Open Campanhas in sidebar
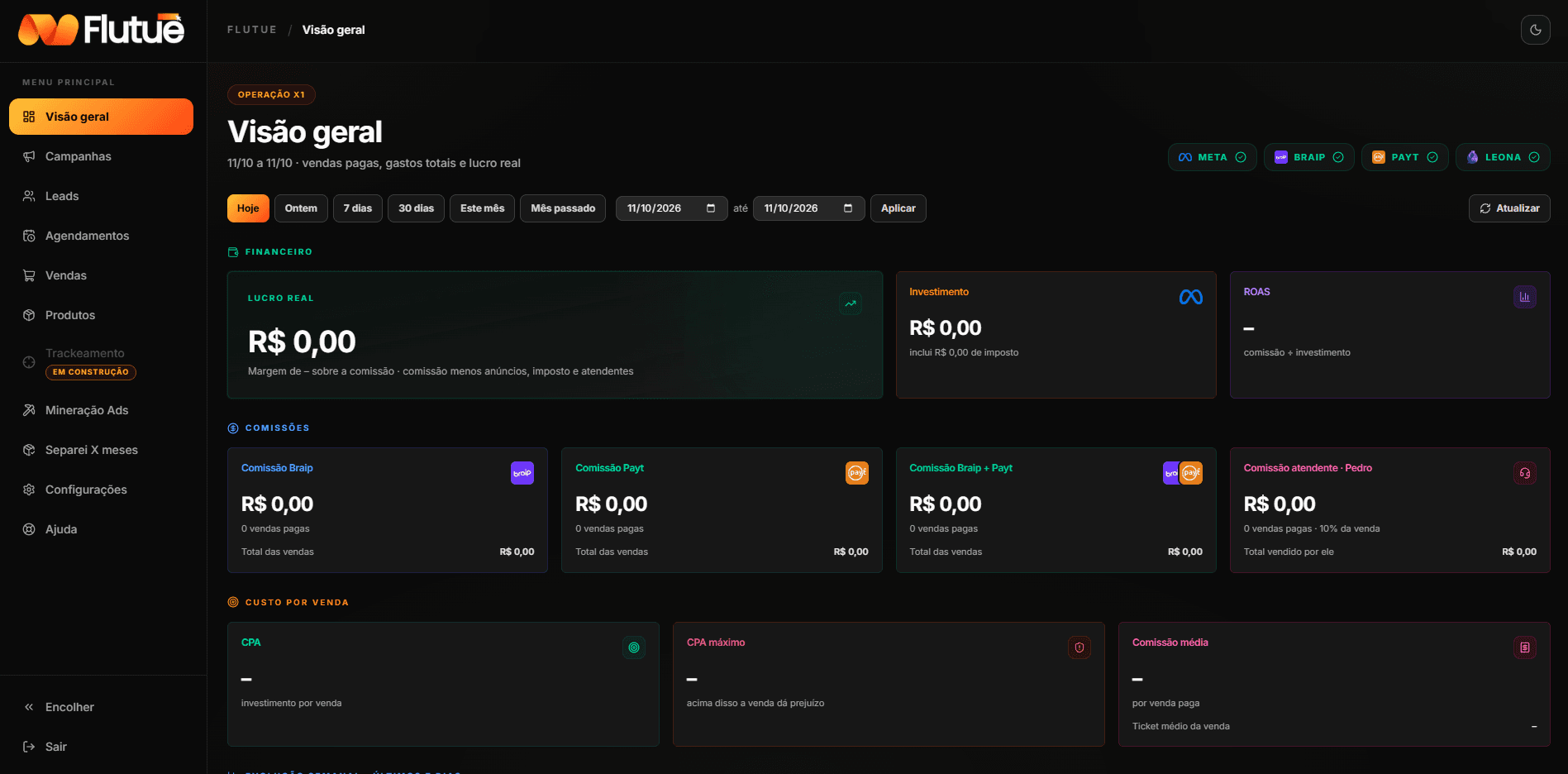Screen dimensions: 1568x774 101,156
